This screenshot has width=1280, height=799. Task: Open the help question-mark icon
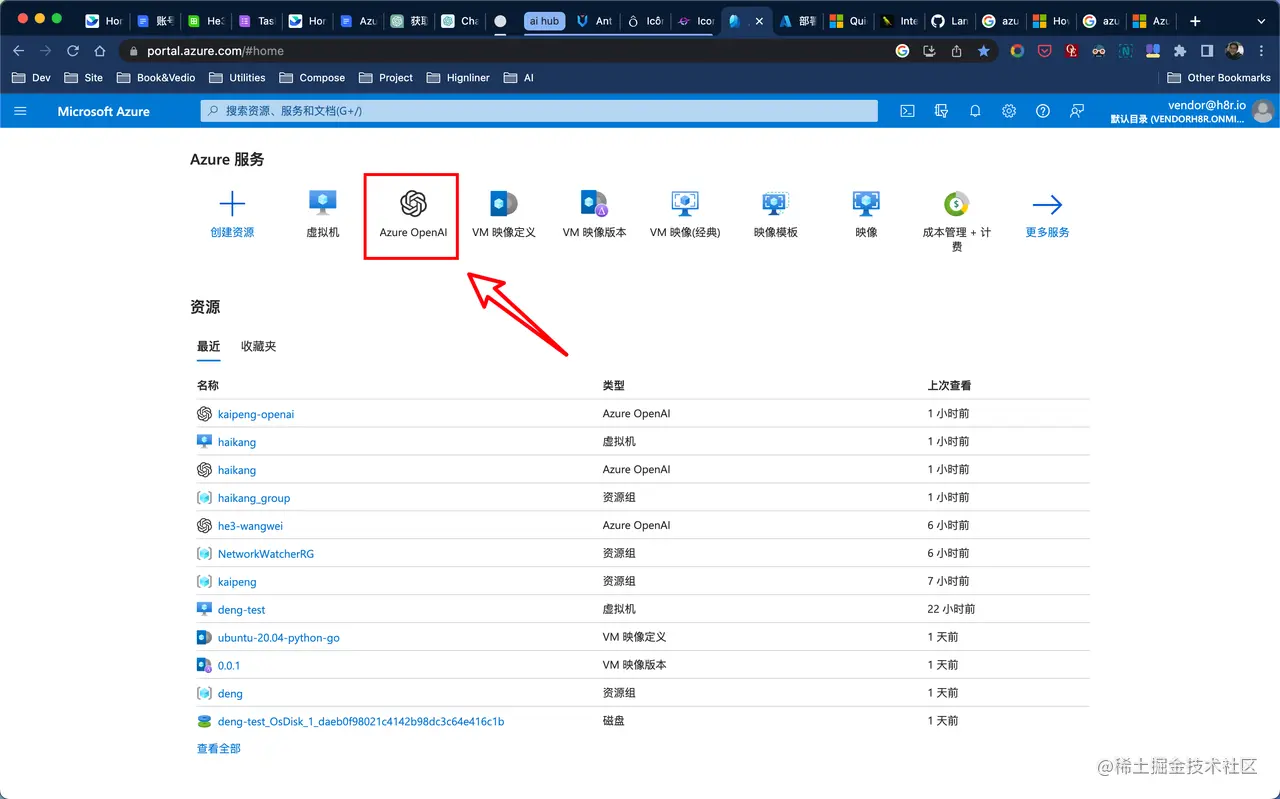pyautogui.click(x=1043, y=111)
